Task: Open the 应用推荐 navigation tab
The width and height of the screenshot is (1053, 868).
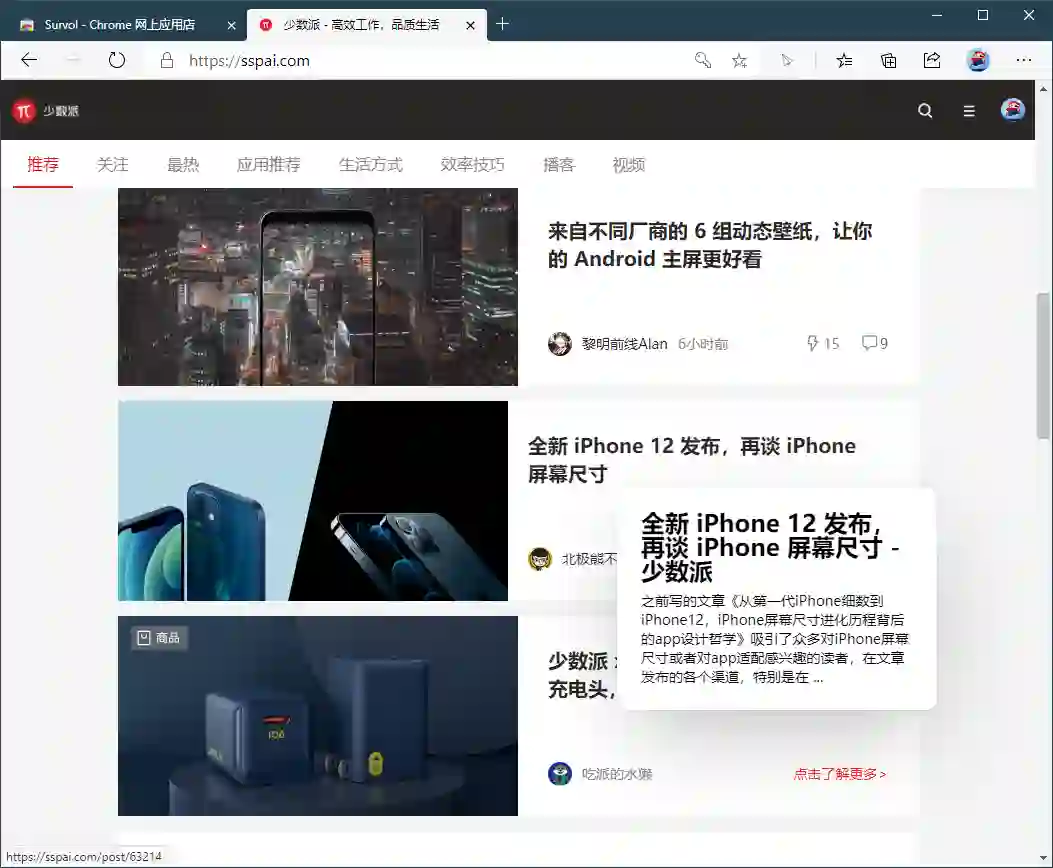Action: point(269,164)
